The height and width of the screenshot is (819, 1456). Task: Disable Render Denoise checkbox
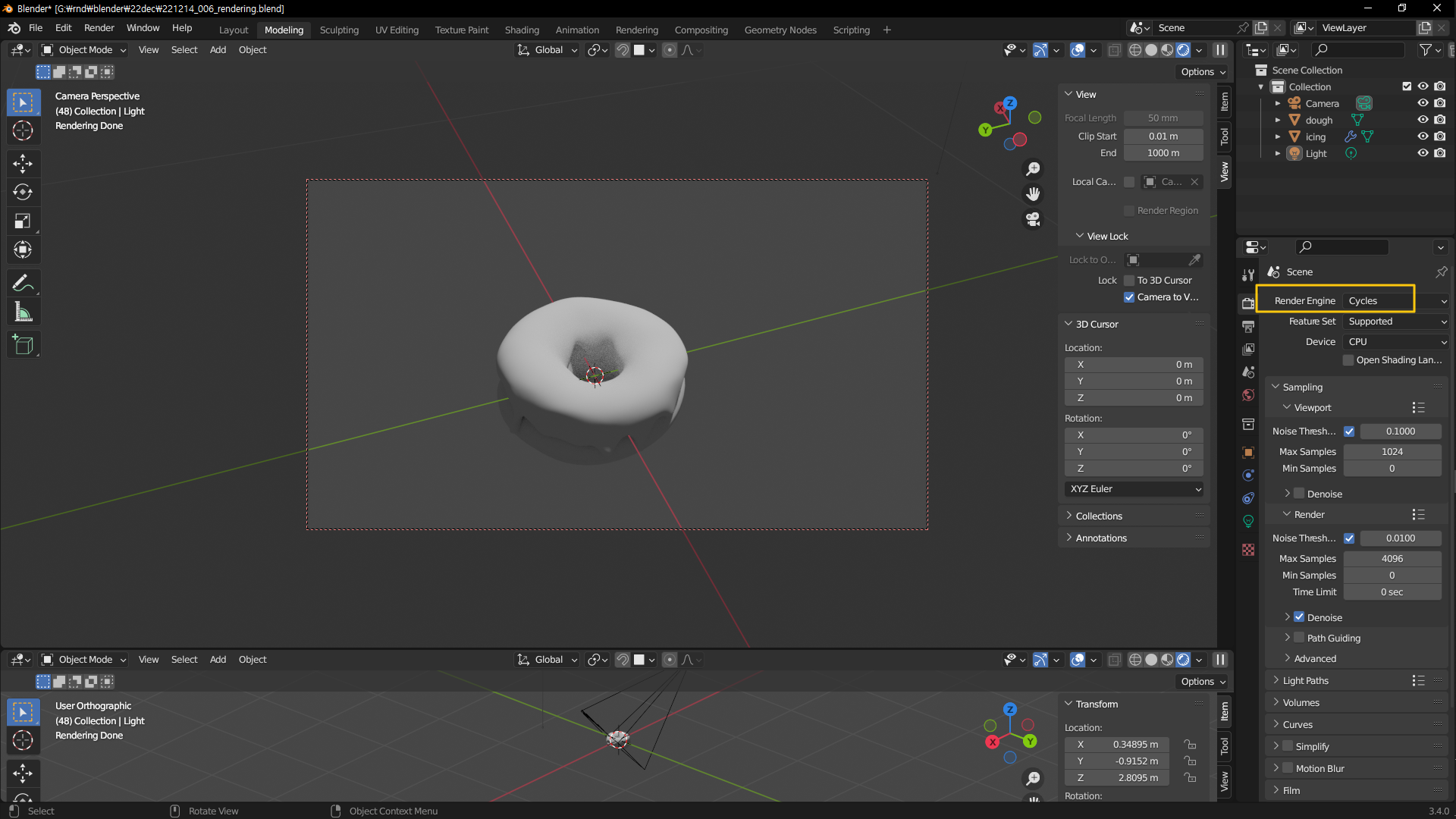[x=1299, y=617]
